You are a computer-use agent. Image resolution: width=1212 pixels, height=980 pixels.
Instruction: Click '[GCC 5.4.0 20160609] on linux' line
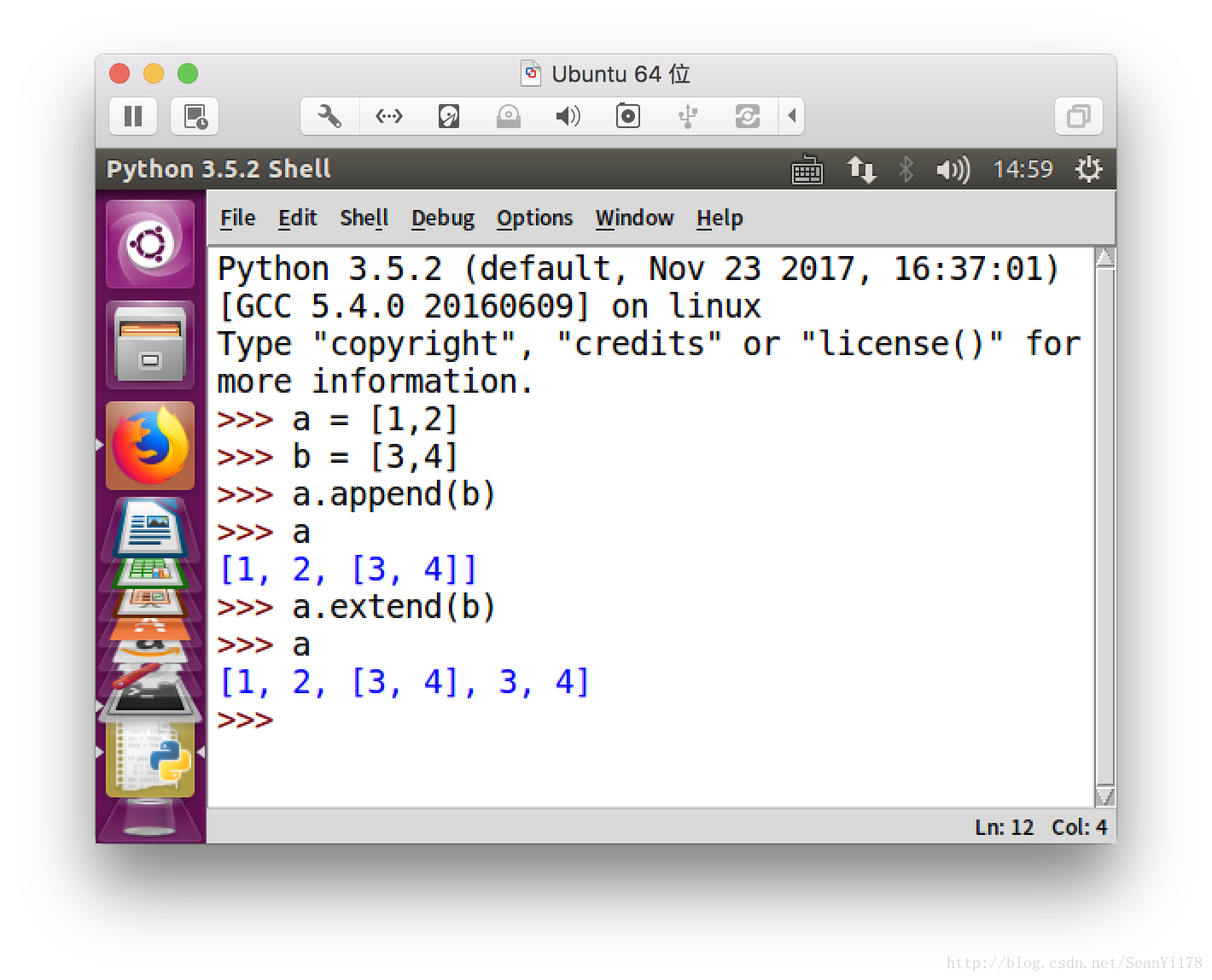pyautogui.click(x=489, y=306)
